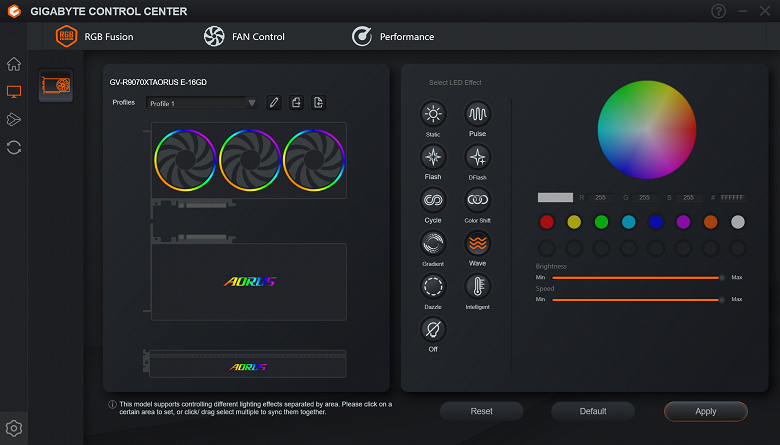Pick a color on the color wheel
This screenshot has width=780, height=445.
(647, 129)
